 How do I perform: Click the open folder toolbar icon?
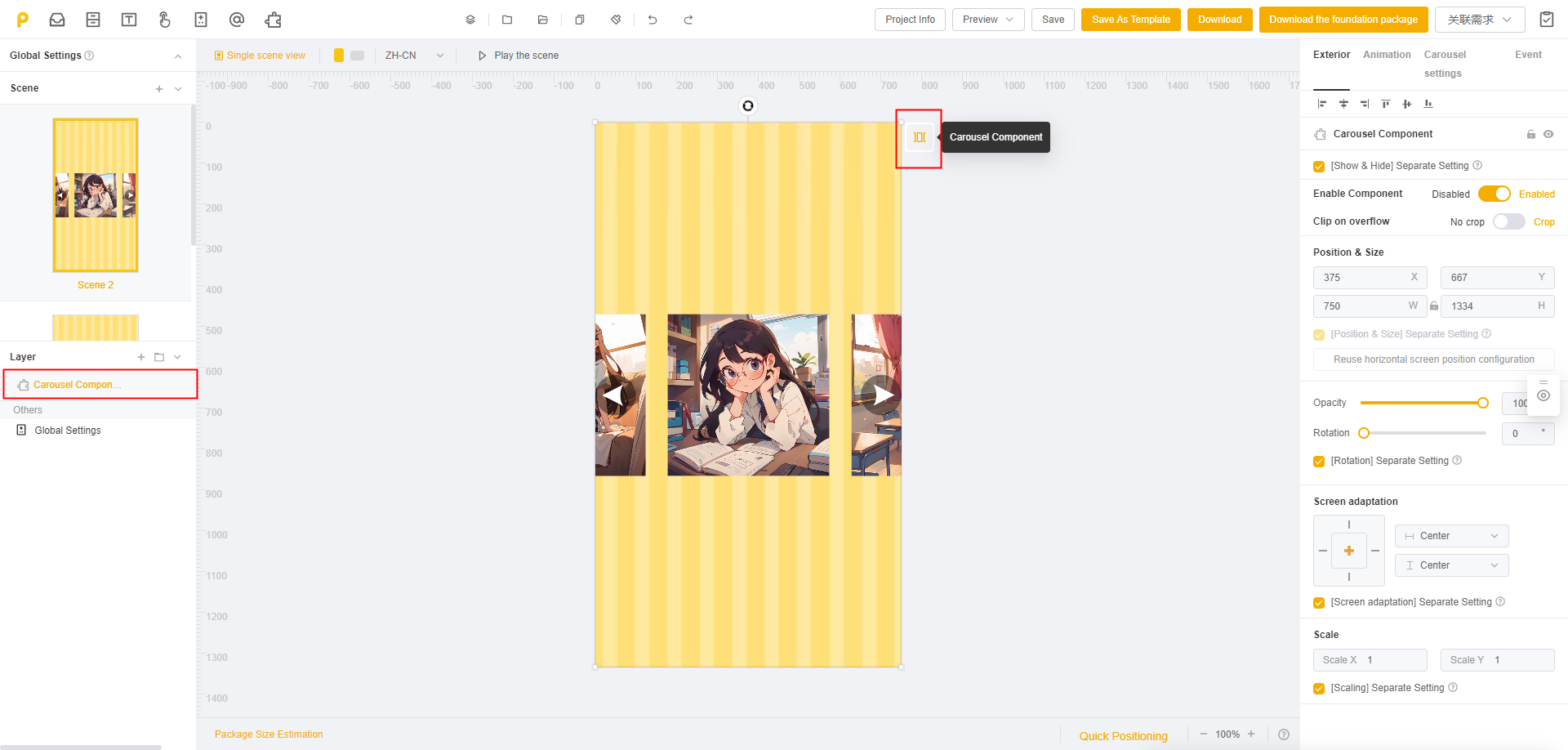point(543,20)
